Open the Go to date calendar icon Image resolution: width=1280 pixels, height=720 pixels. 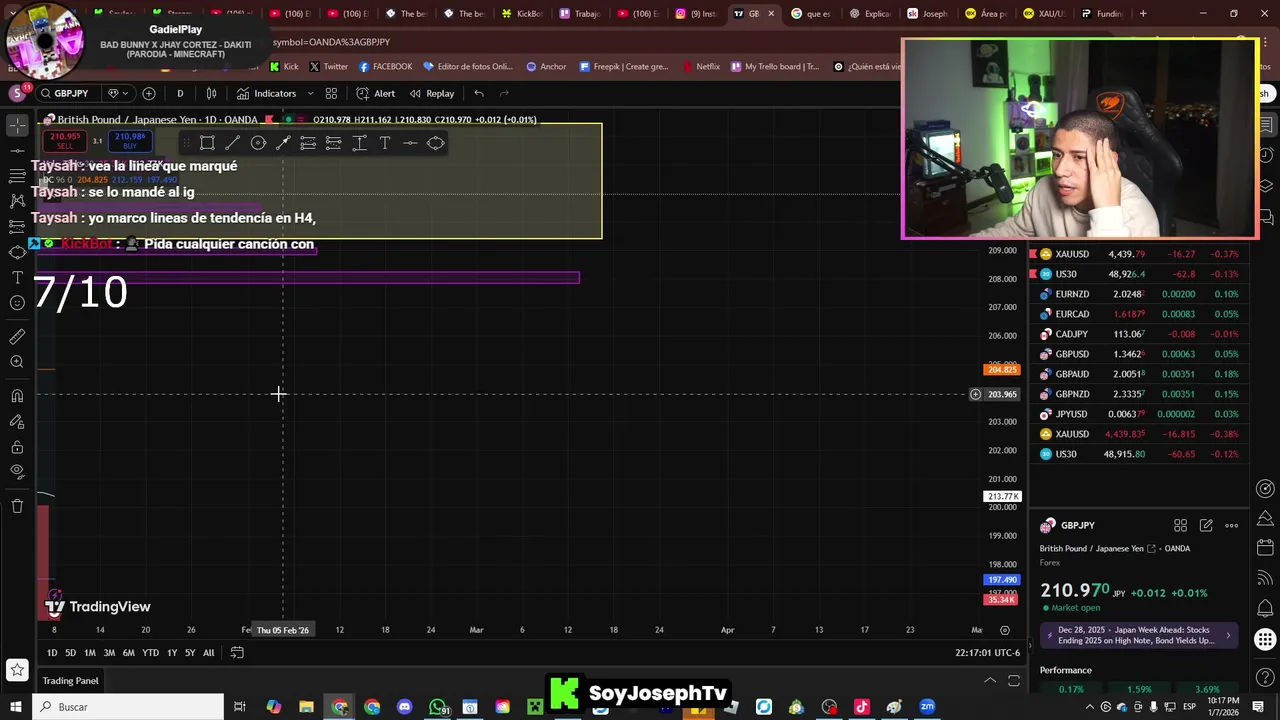point(237,653)
